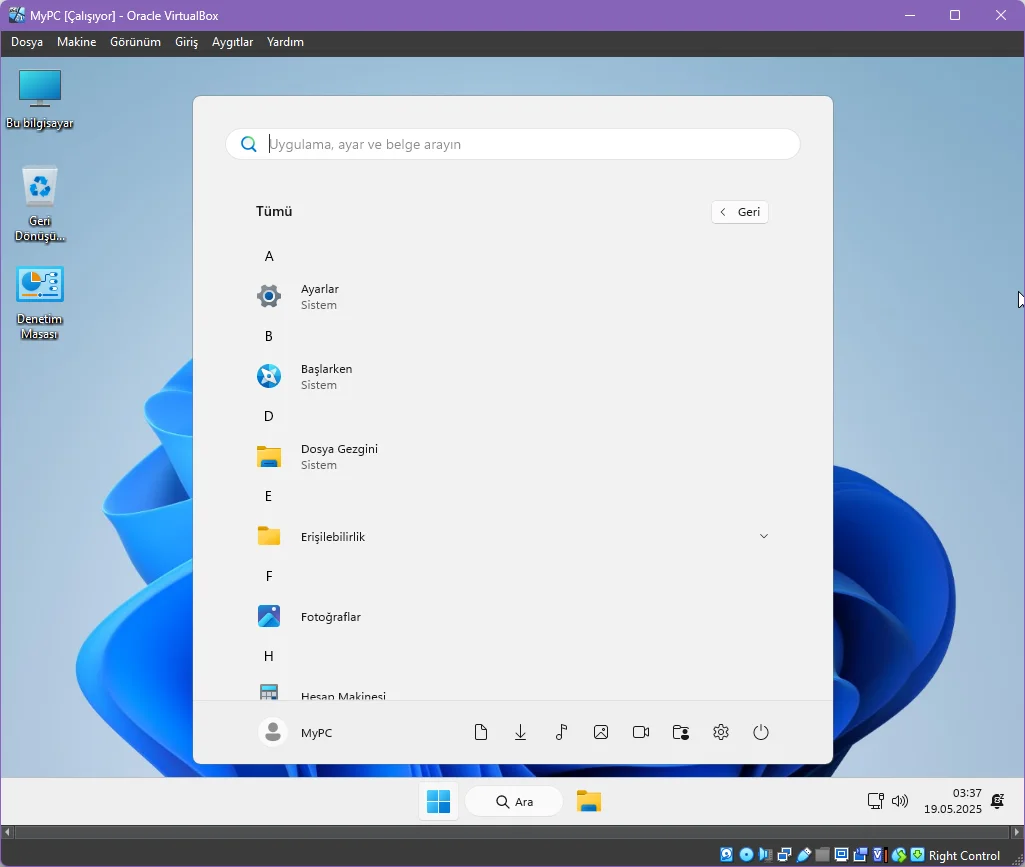Click VirtualBox shared folders status icon
The height and width of the screenshot is (867, 1025).
822,855
